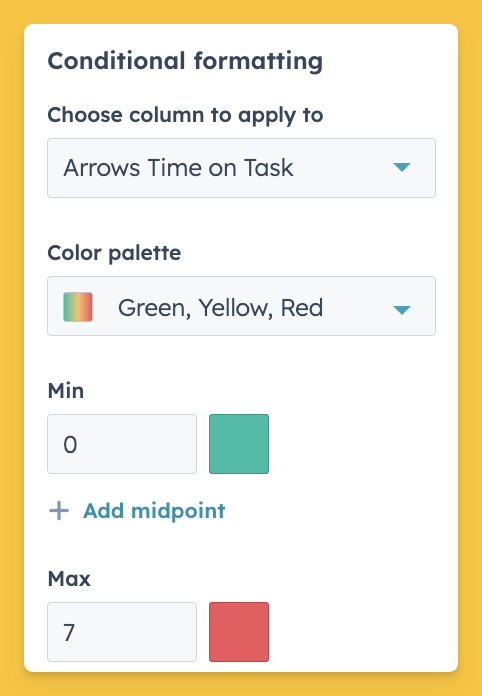This screenshot has width=482, height=696.
Task: Click the Arrows Time on Task text
Action: [x=178, y=168]
